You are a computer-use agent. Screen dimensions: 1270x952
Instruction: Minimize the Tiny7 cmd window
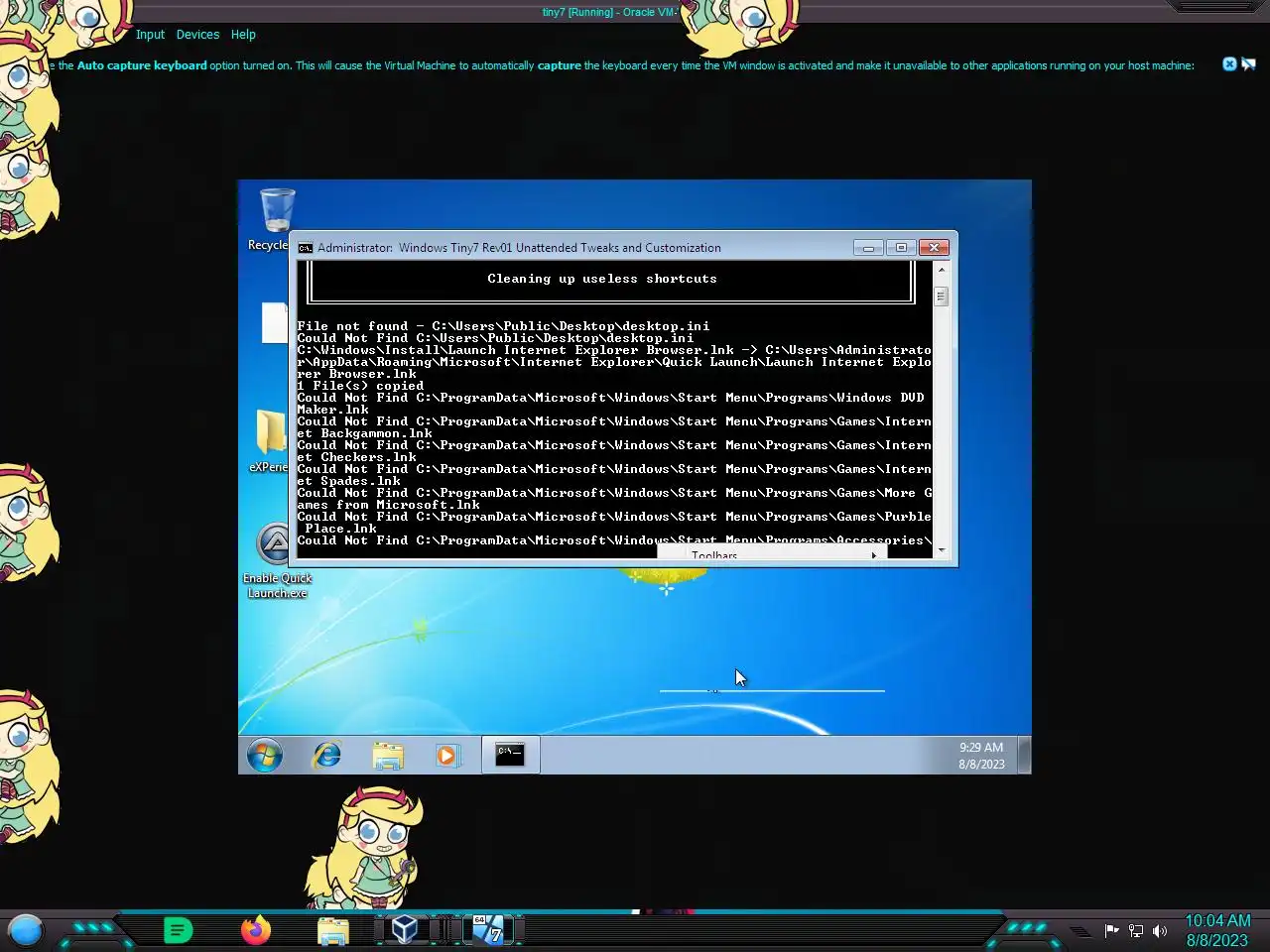point(868,248)
